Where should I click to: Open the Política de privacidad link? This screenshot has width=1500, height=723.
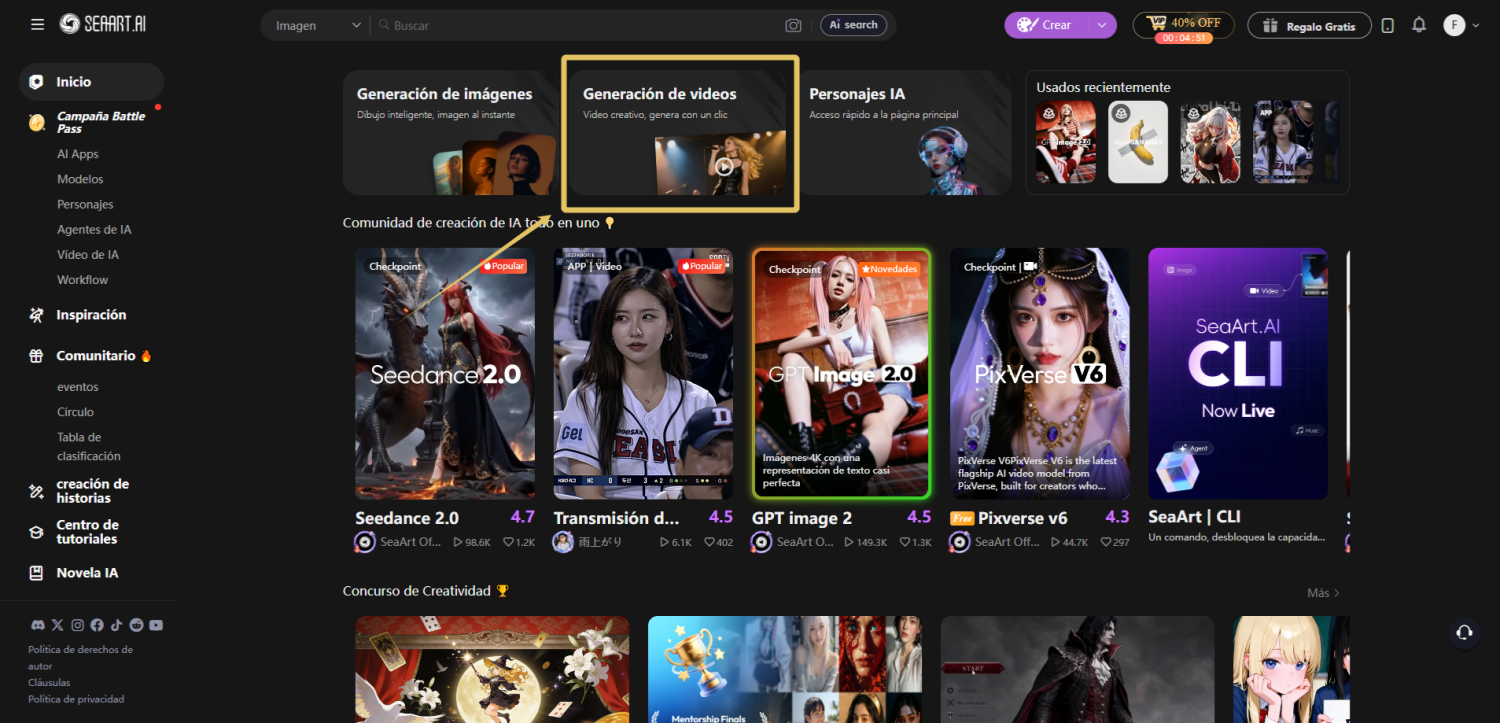pos(76,699)
